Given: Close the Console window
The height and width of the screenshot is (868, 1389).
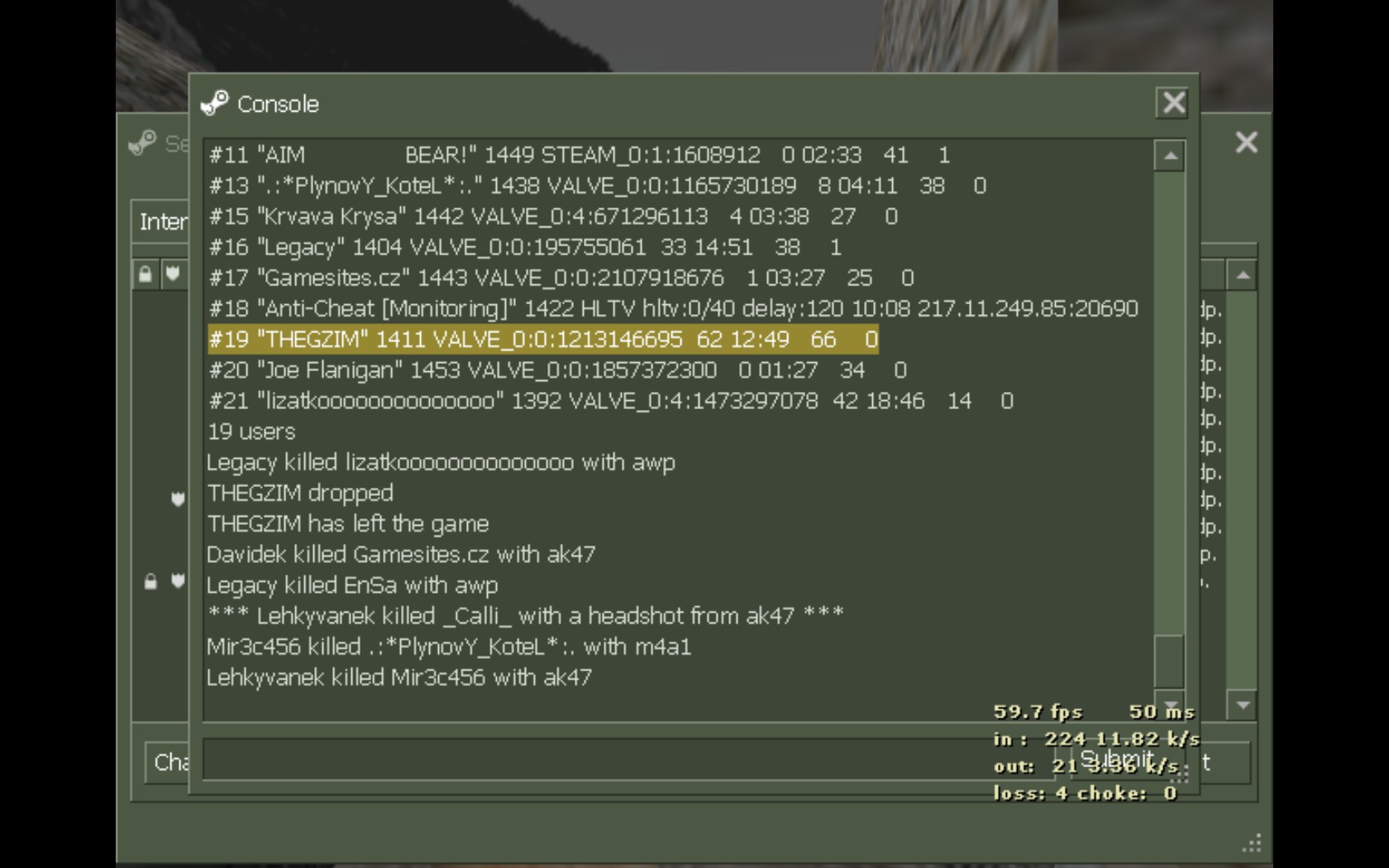Looking at the screenshot, I should click(1172, 103).
